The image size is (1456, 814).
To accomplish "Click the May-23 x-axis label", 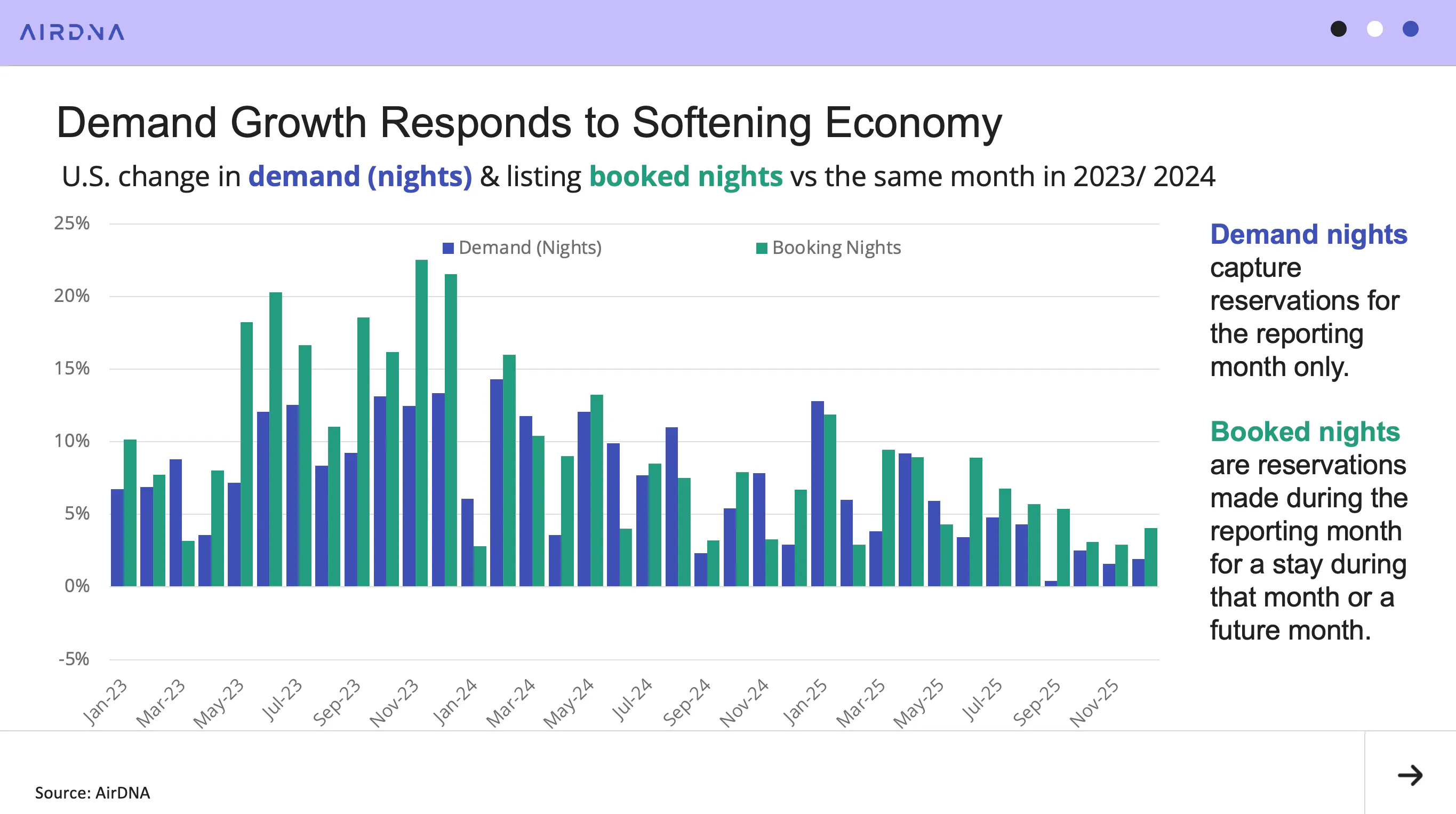I will (x=218, y=703).
